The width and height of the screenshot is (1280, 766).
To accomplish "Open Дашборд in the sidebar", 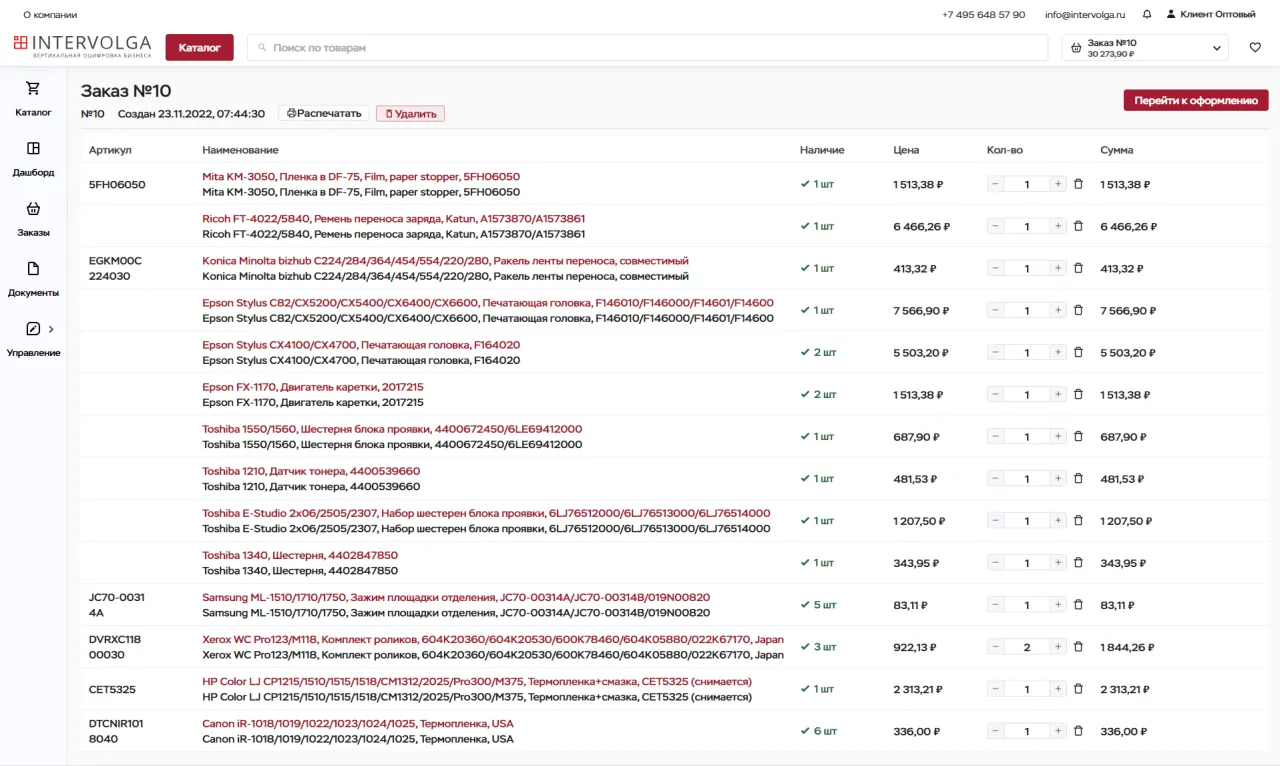I will tap(33, 158).
